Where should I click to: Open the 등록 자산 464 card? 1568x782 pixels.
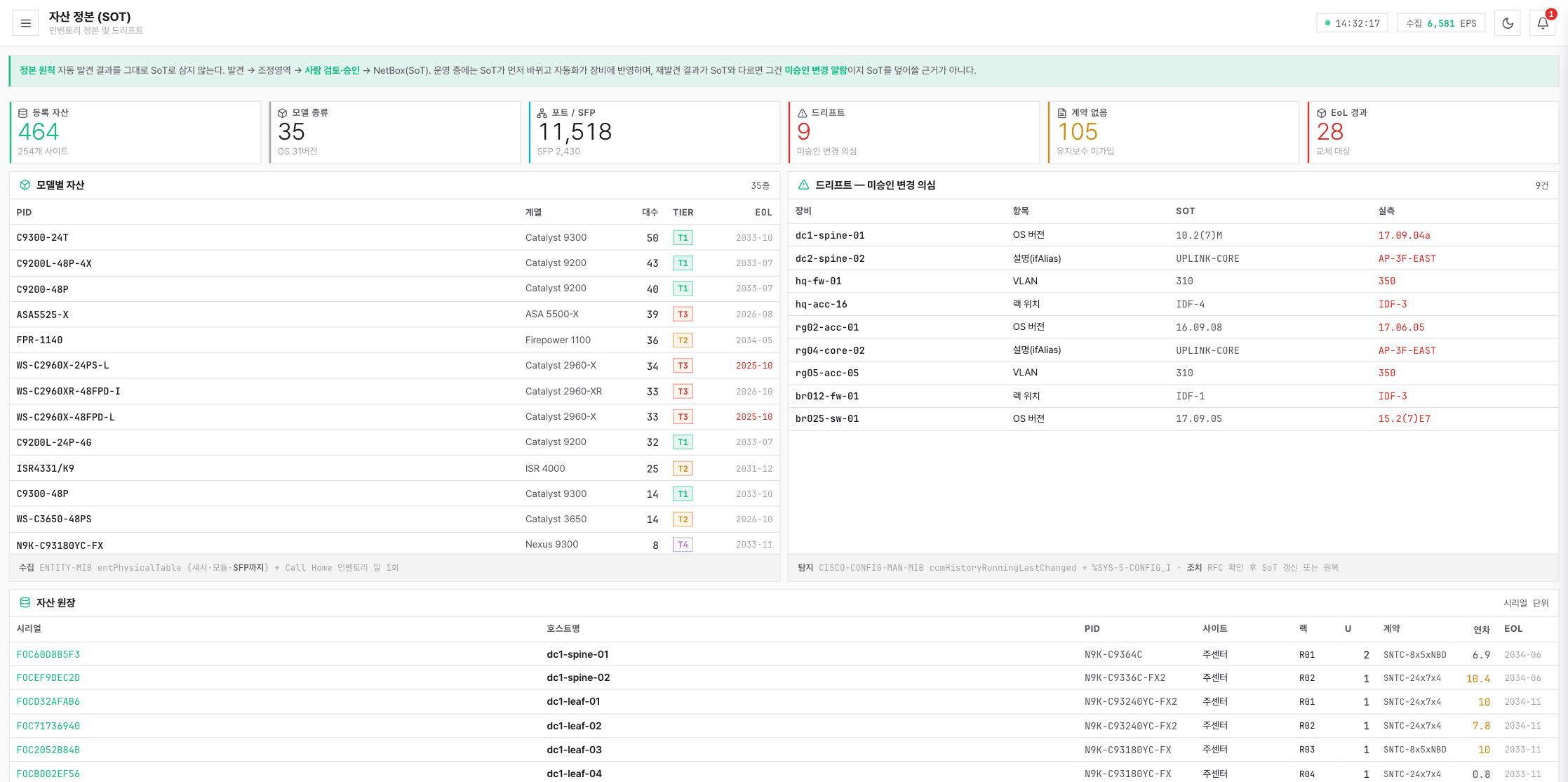(x=135, y=132)
